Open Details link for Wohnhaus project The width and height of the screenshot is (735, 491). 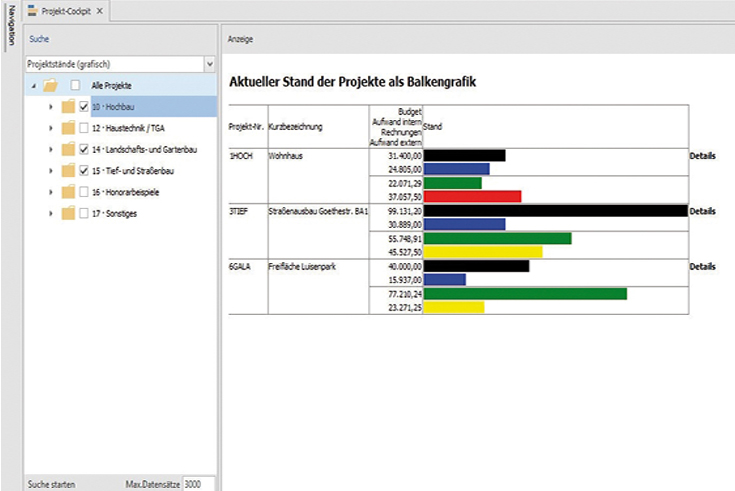[703, 156]
